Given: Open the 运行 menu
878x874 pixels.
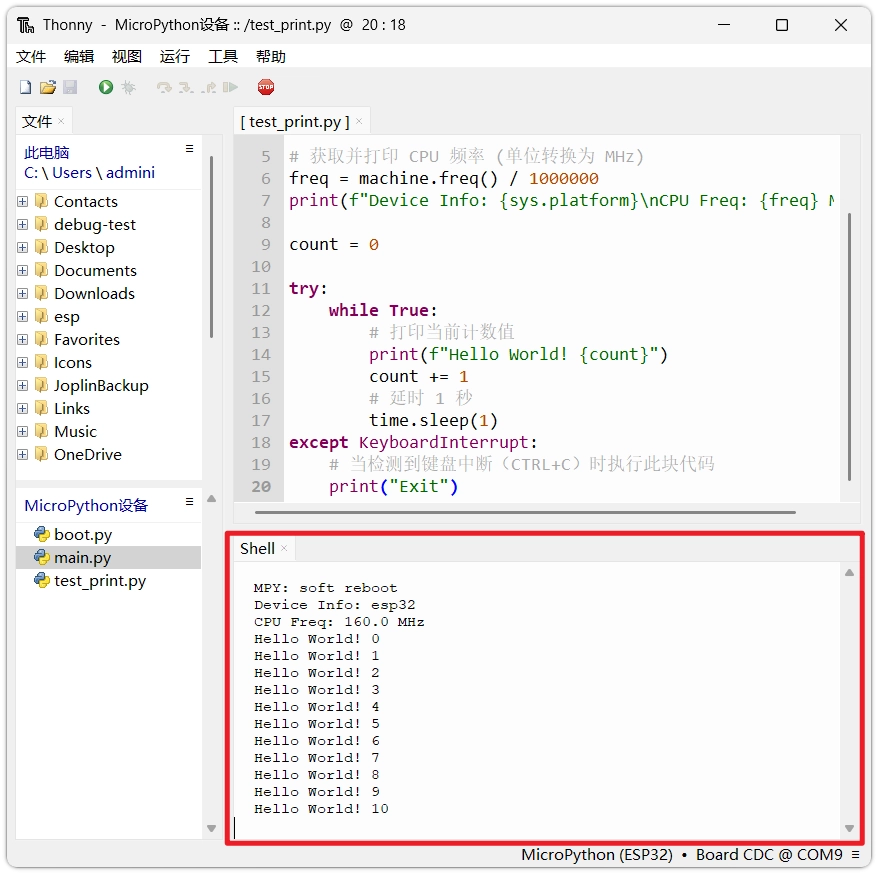Looking at the screenshot, I should pos(174,57).
